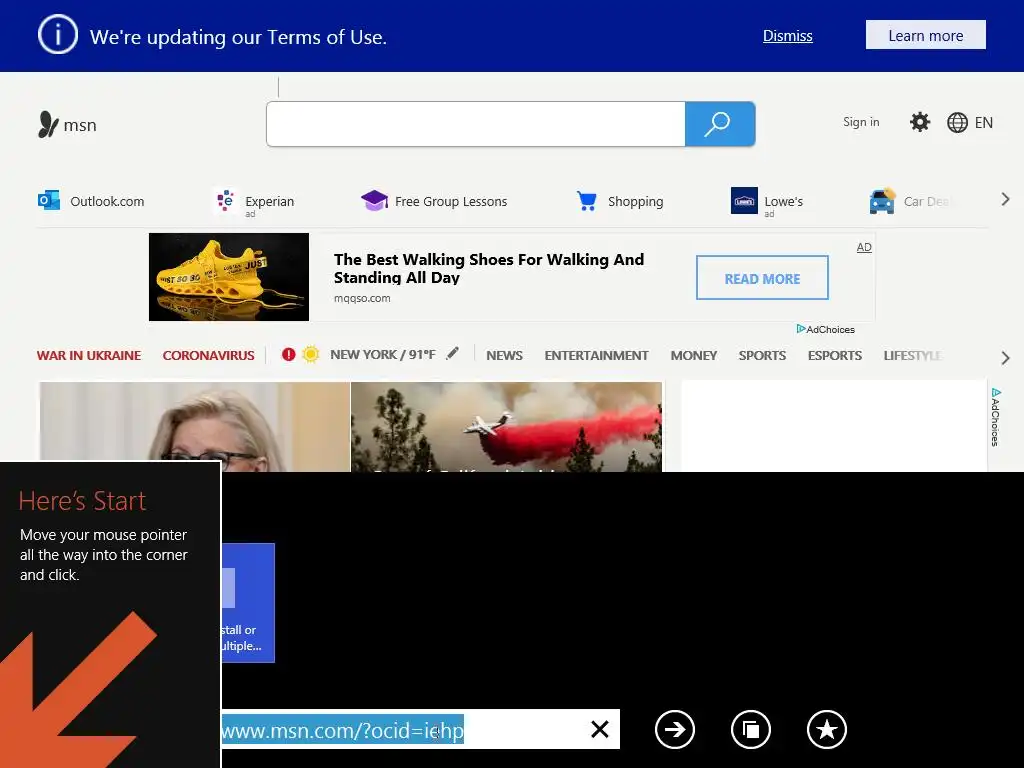Expand more news categories with chevron
The height and width of the screenshot is (768, 1024).
1005,358
